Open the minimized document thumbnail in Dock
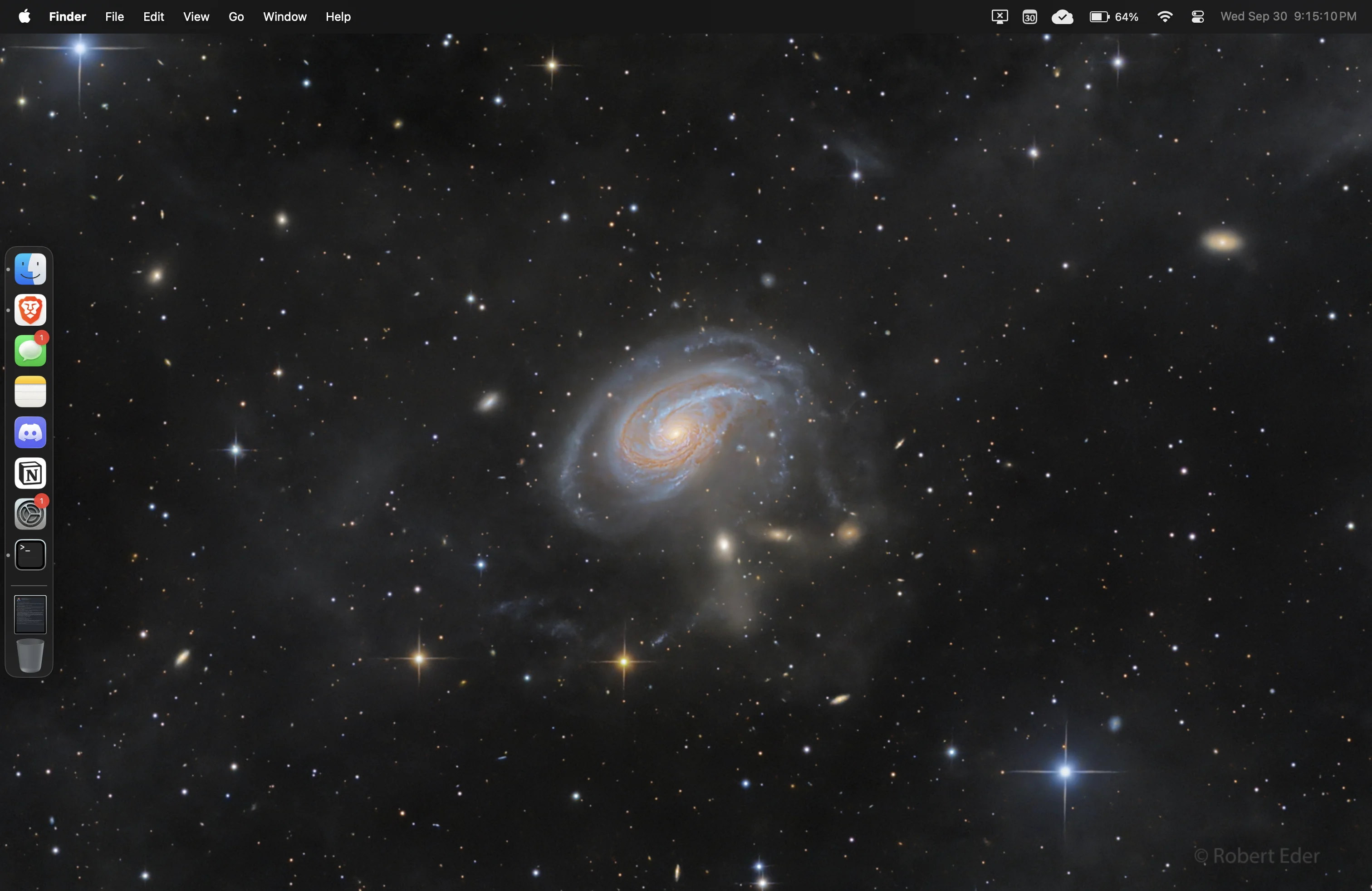 [30, 615]
